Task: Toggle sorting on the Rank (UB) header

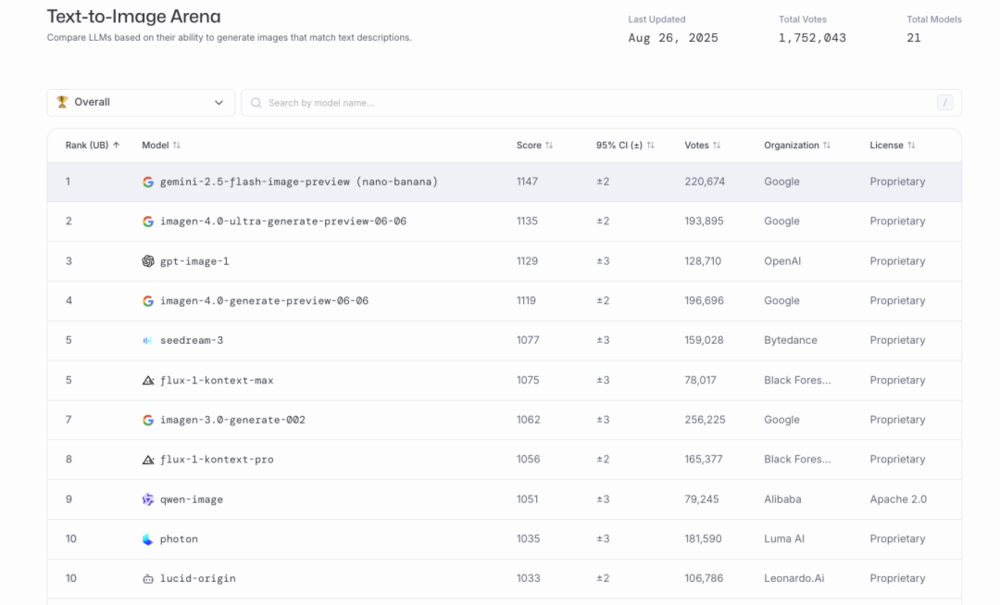Action: (x=92, y=145)
